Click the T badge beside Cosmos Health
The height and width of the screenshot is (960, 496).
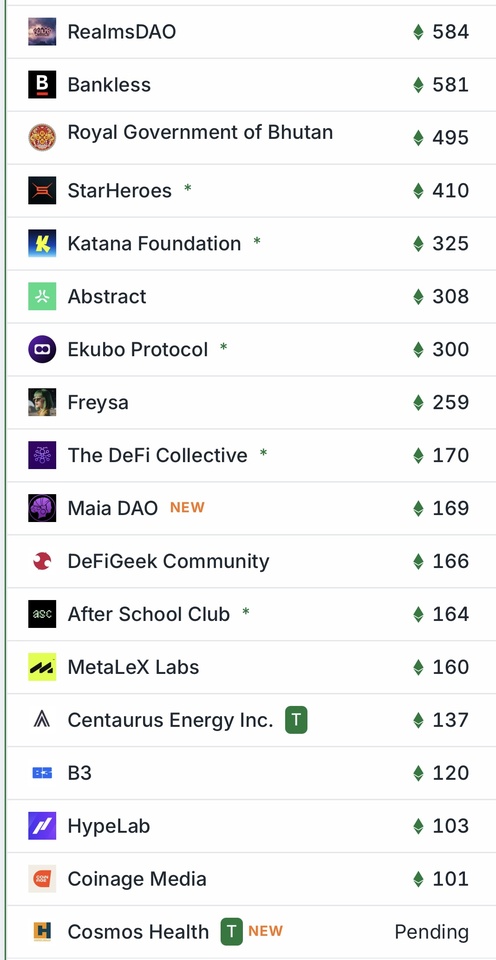(x=231, y=932)
